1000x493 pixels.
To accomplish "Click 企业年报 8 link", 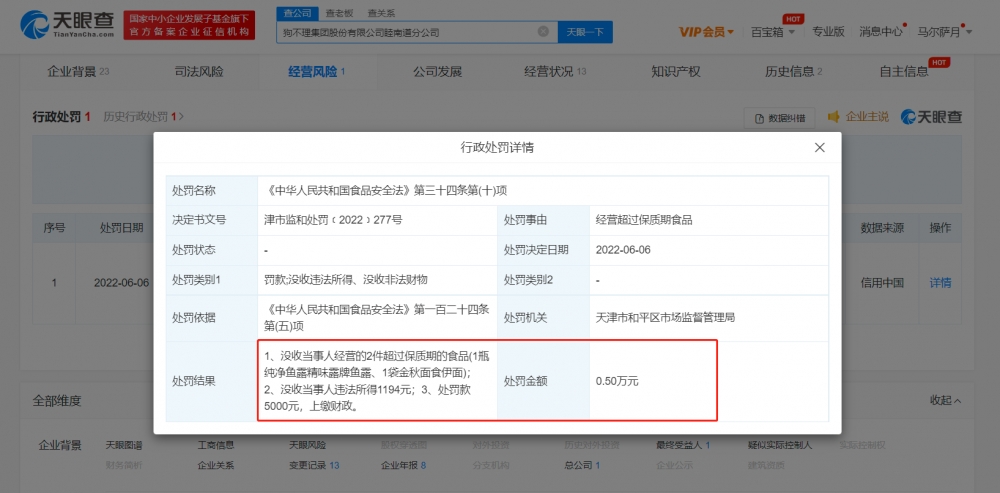I will [403, 465].
